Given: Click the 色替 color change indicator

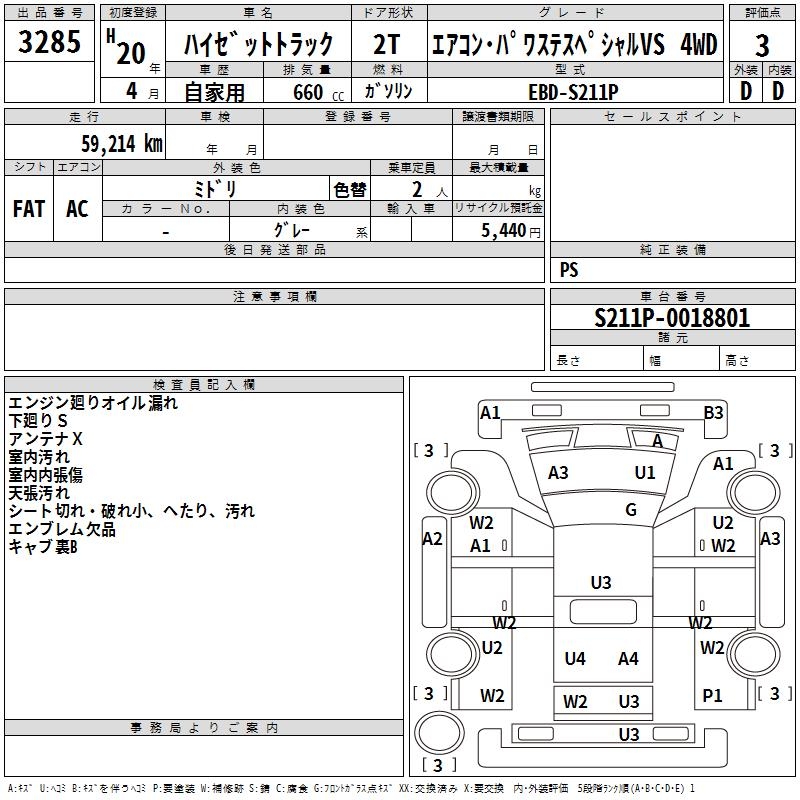Looking at the screenshot, I should (350, 189).
